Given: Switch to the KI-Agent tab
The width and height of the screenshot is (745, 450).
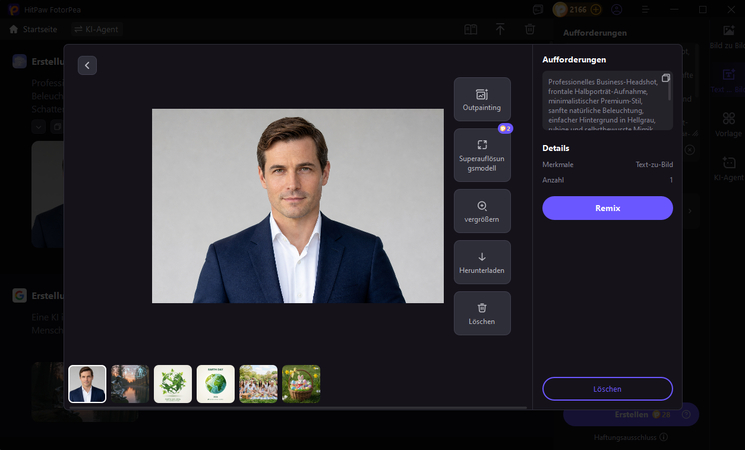Looking at the screenshot, I should click(96, 29).
